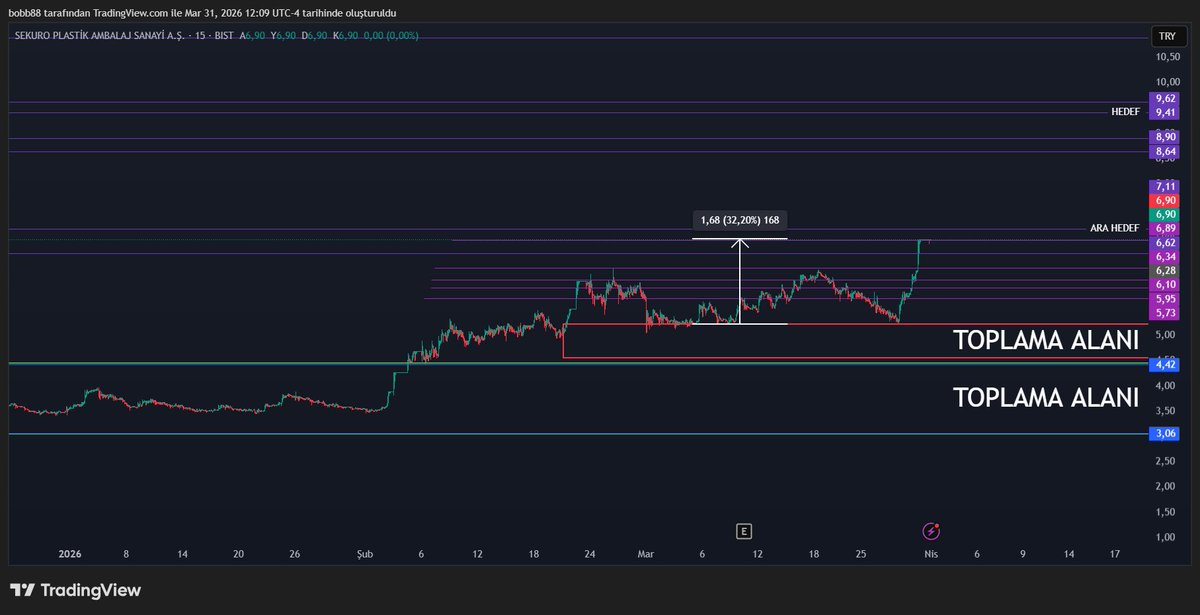1200x615 pixels.
Task: Click the green 6,90 price label
Action: [x=1166, y=214]
